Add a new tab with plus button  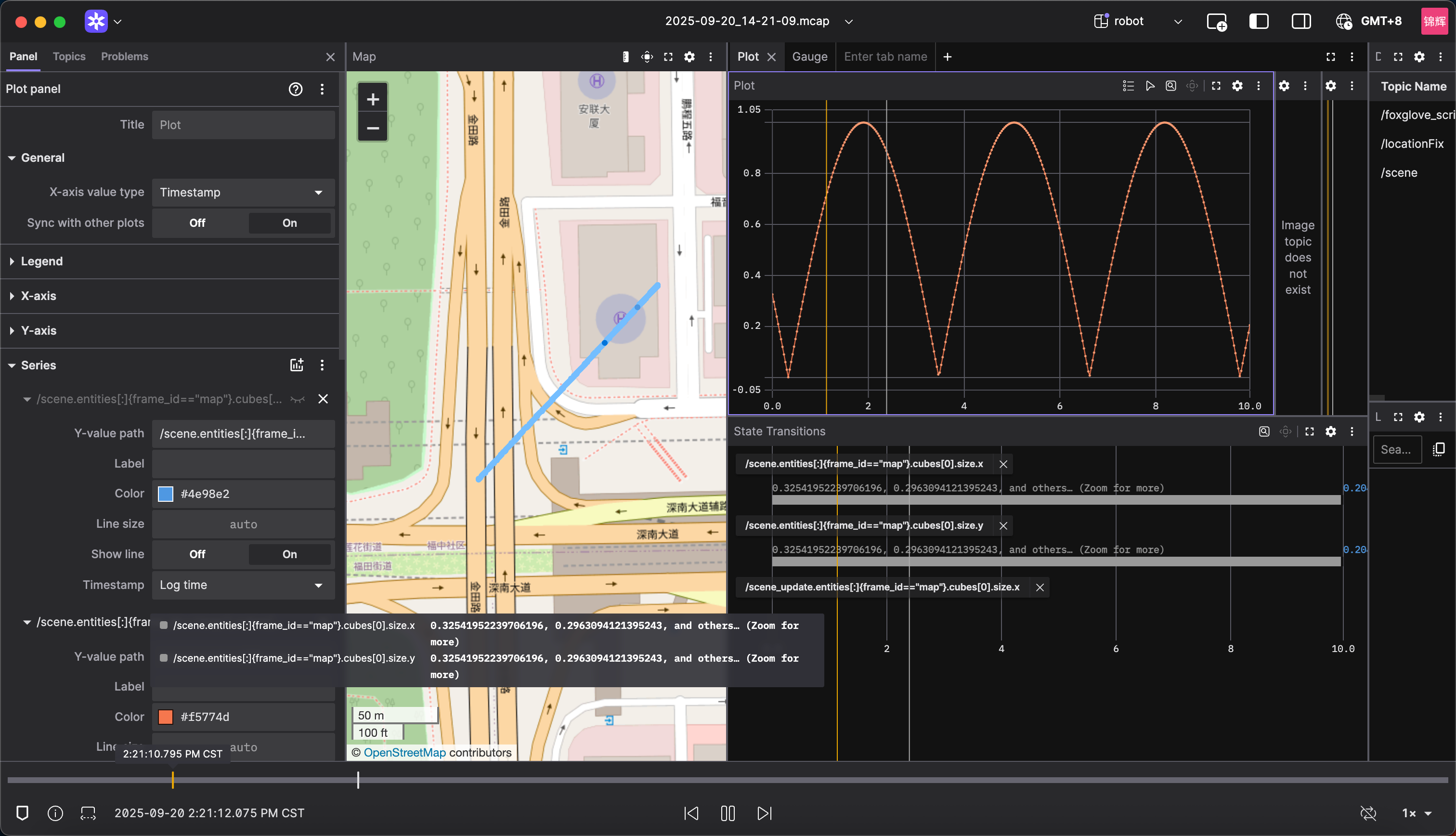point(948,57)
